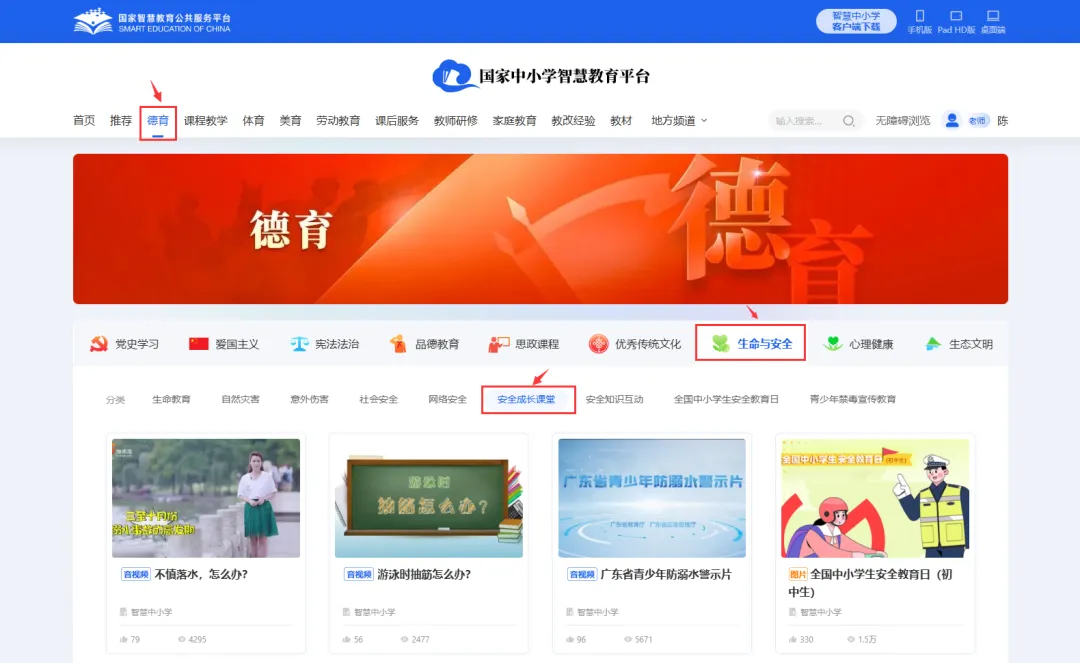Click the title 广东省青少年防溺水警示片

coord(666,574)
